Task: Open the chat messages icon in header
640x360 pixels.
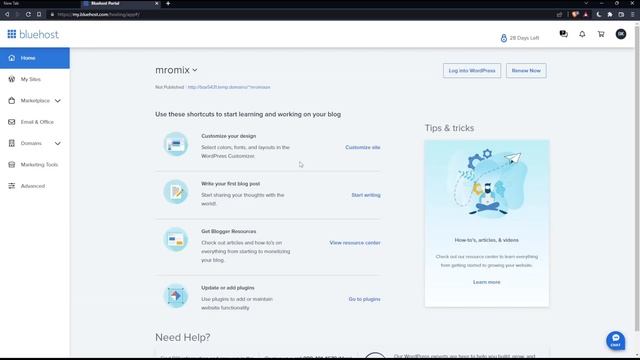Action: (564, 34)
